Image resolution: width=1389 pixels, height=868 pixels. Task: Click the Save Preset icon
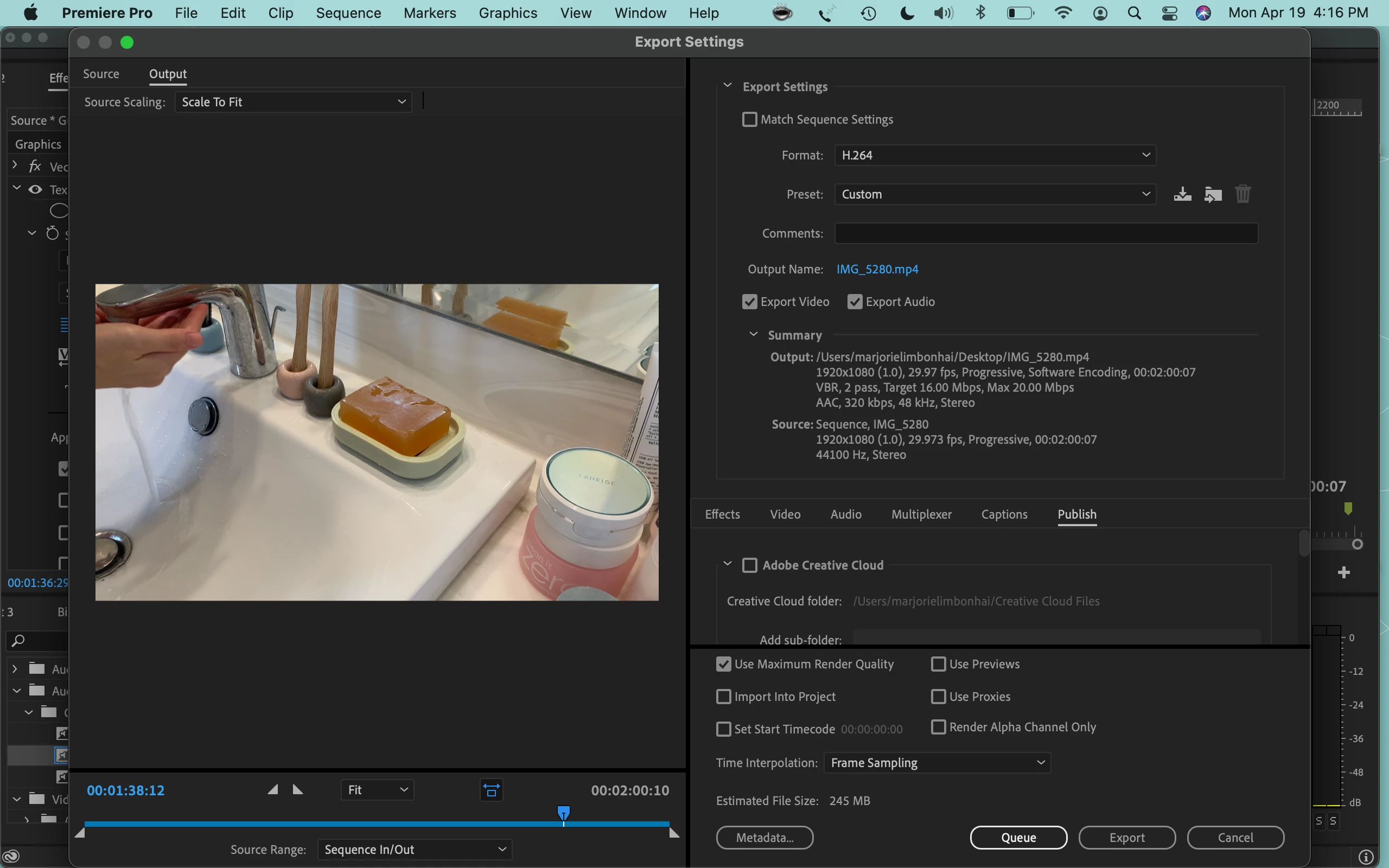1182,194
